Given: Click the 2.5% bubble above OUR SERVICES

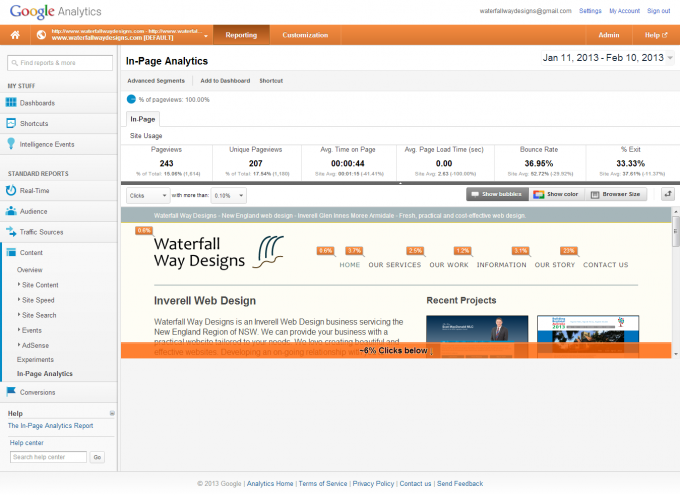Looking at the screenshot, I should [x=415, y=251].
